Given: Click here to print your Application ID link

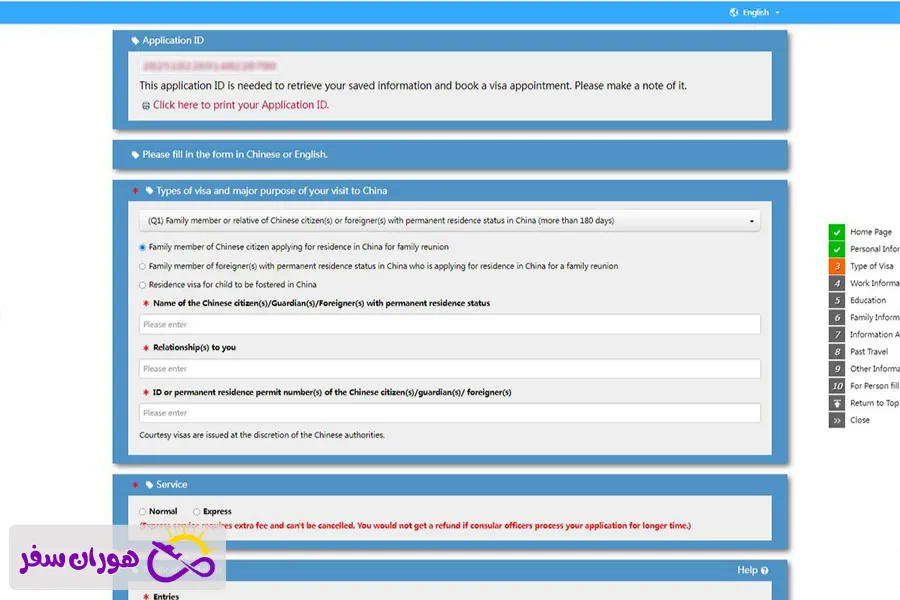Looking at the screenshot, I should click(240, 105).
